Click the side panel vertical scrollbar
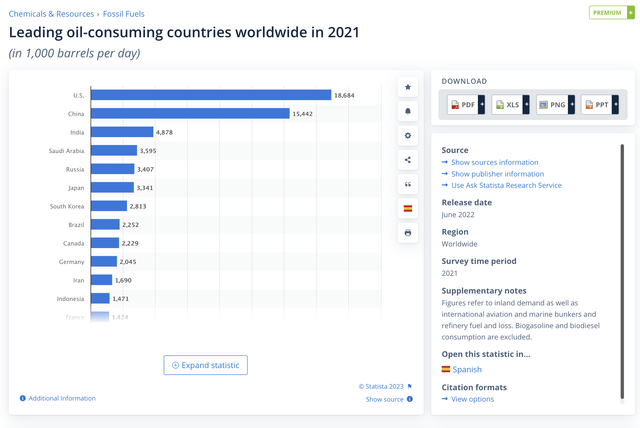The image size is (640, 428). pyautogui.click(x=622, y=271)
